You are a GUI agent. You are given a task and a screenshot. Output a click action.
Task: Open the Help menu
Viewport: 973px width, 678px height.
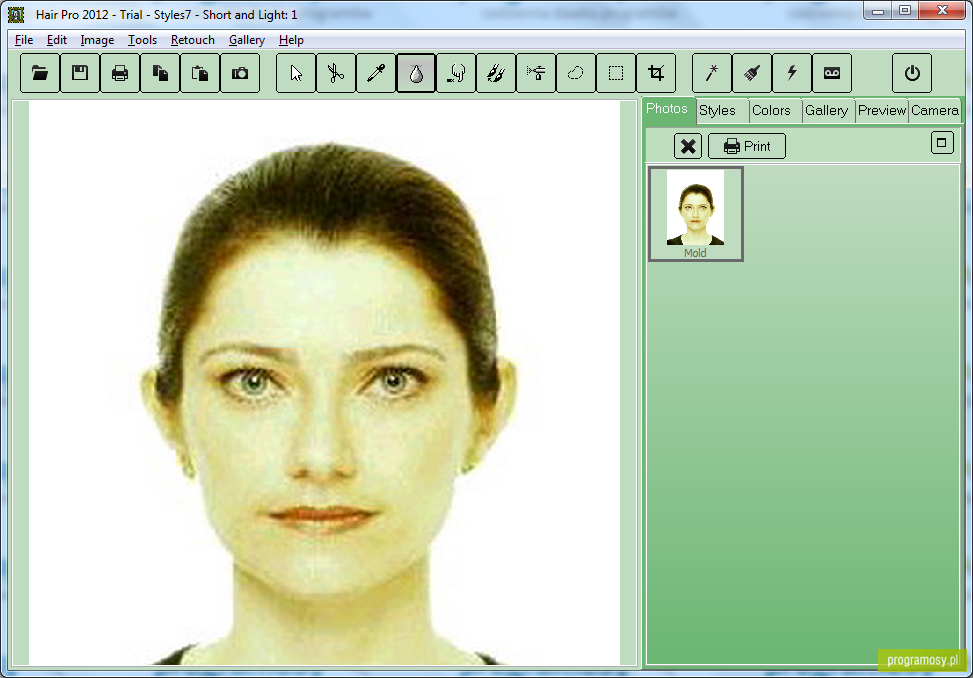(x=291, y=40)
